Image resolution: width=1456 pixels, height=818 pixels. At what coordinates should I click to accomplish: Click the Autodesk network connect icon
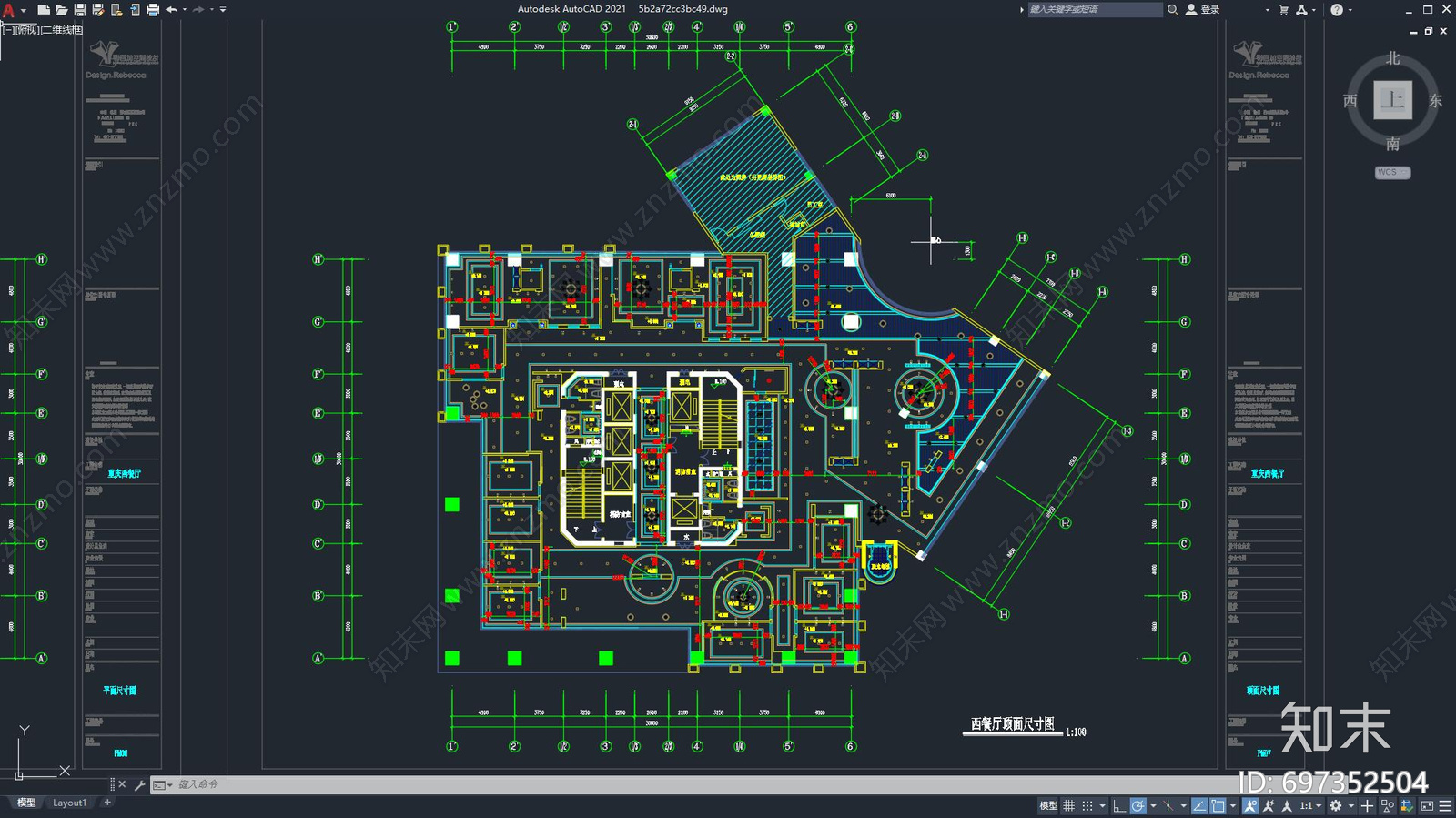1301,10
